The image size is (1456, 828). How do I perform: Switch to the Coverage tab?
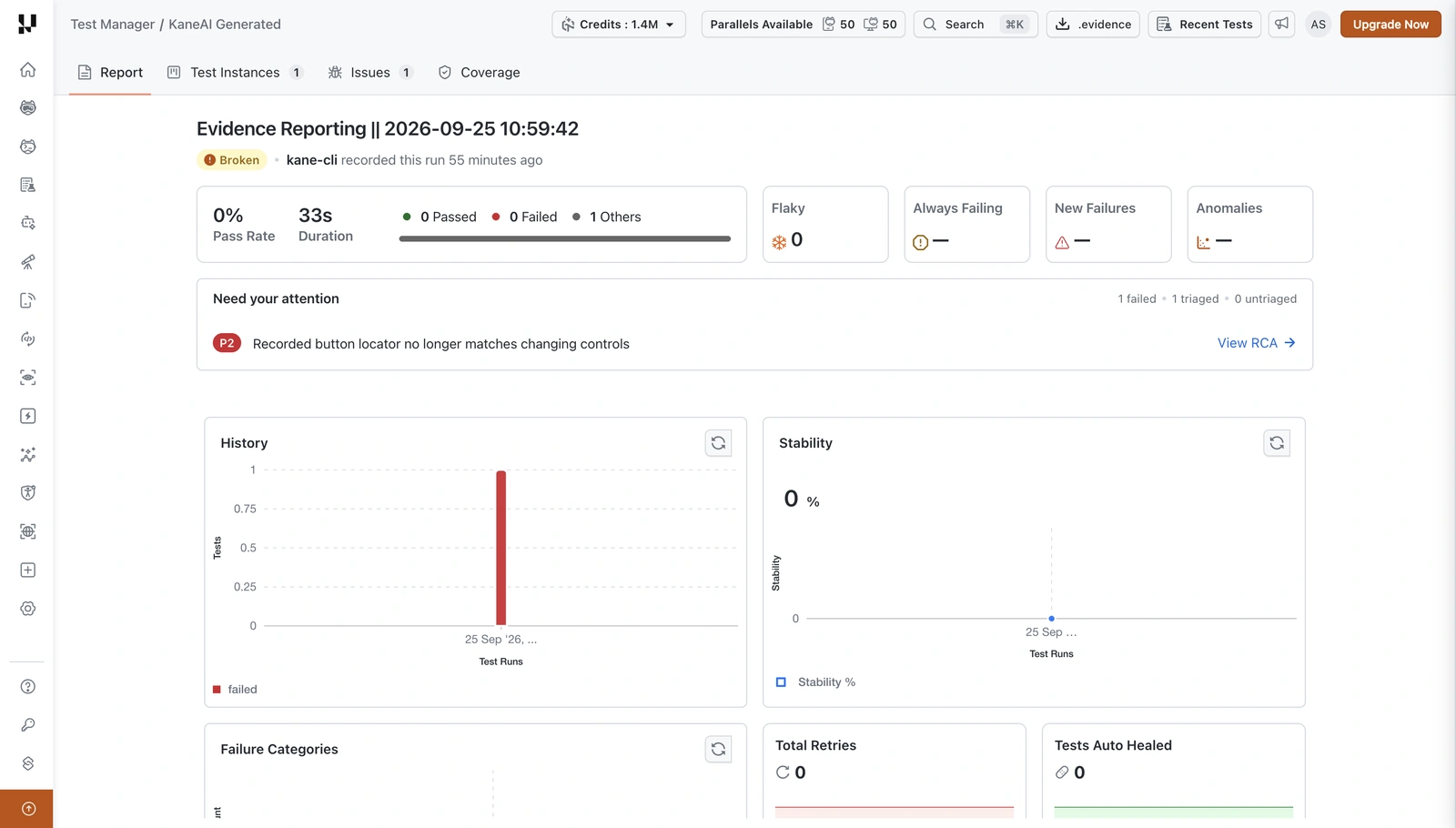[480, 73]
